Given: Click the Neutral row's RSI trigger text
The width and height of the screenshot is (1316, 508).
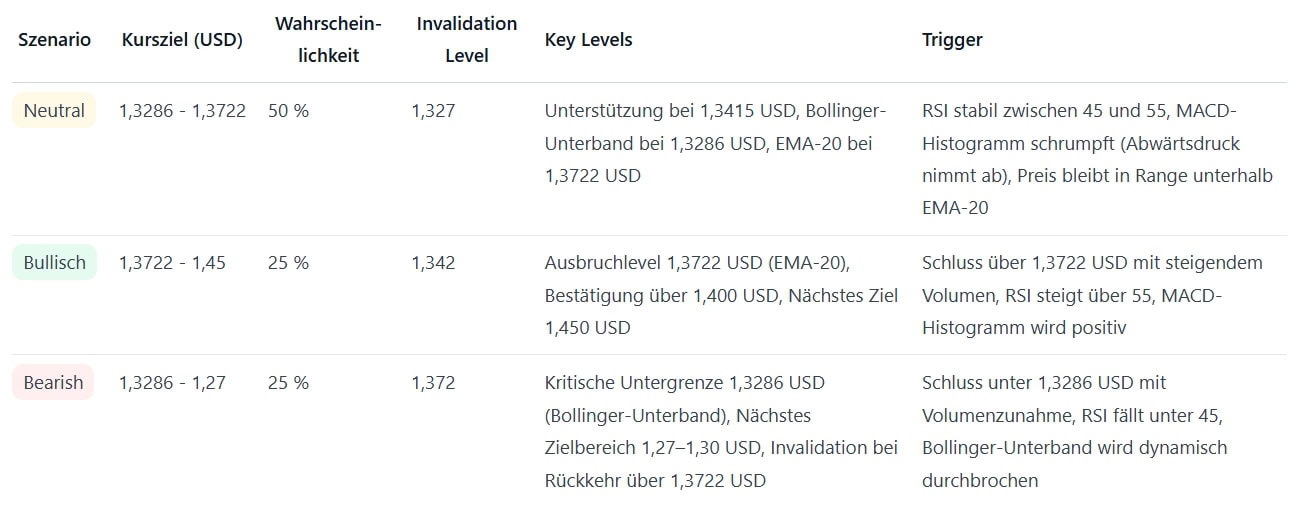Looking at the screenshot, I should tap(1096, 159).
